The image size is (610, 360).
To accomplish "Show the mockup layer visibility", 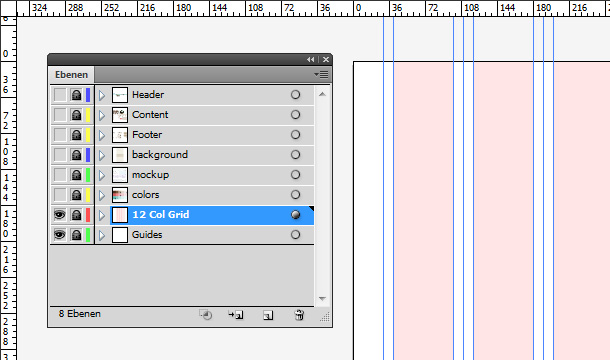I will coord(60,175).
